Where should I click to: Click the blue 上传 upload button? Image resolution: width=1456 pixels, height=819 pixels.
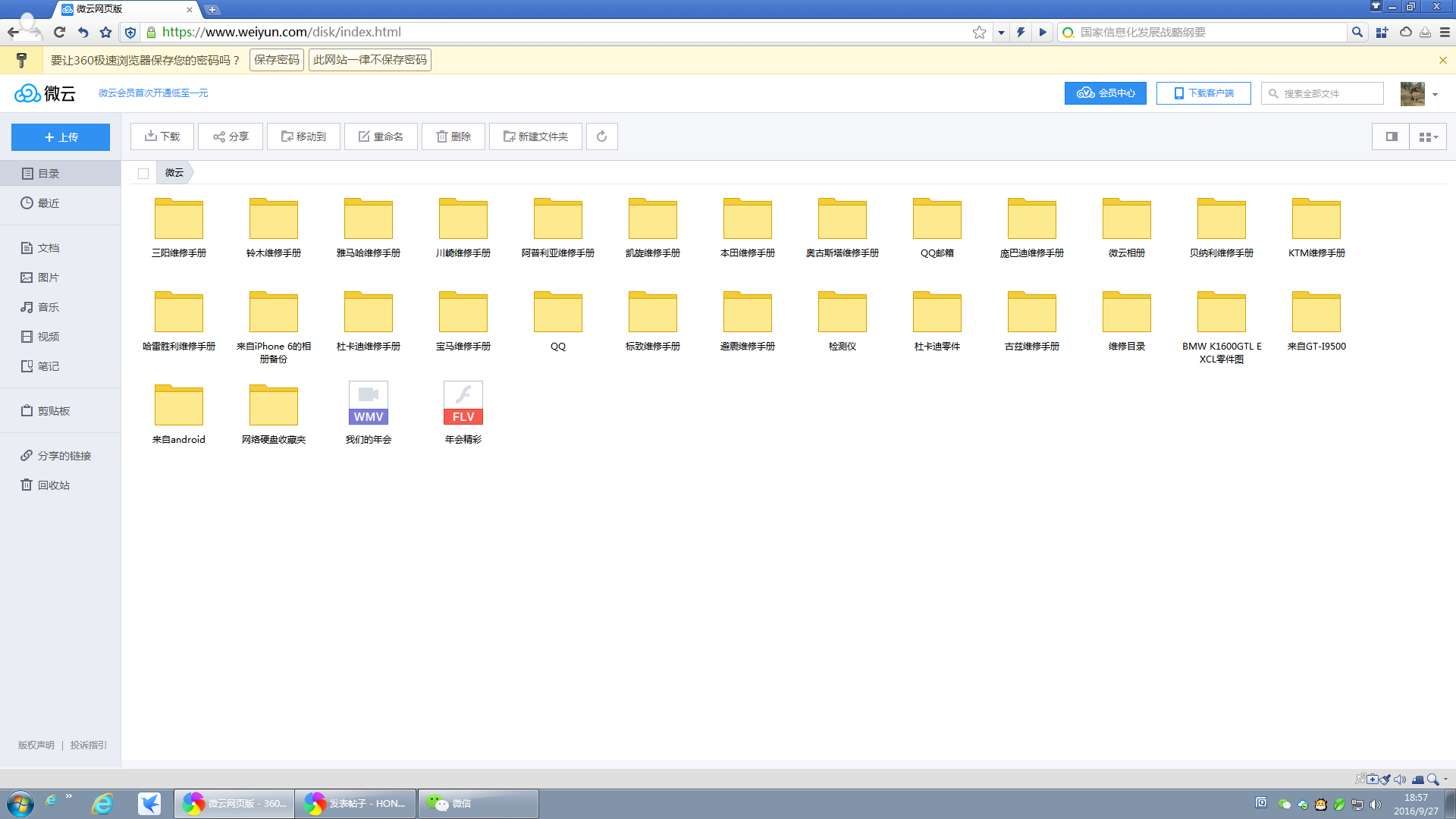[61, 137]
